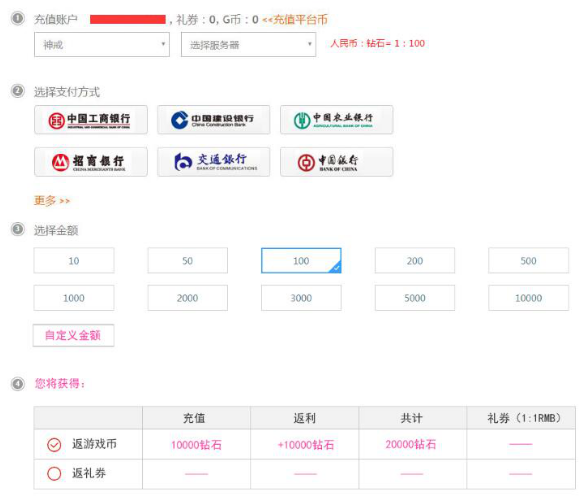Select the 1000 recharge amount
This screenshot has height=499, width=586.
[74, 298]
